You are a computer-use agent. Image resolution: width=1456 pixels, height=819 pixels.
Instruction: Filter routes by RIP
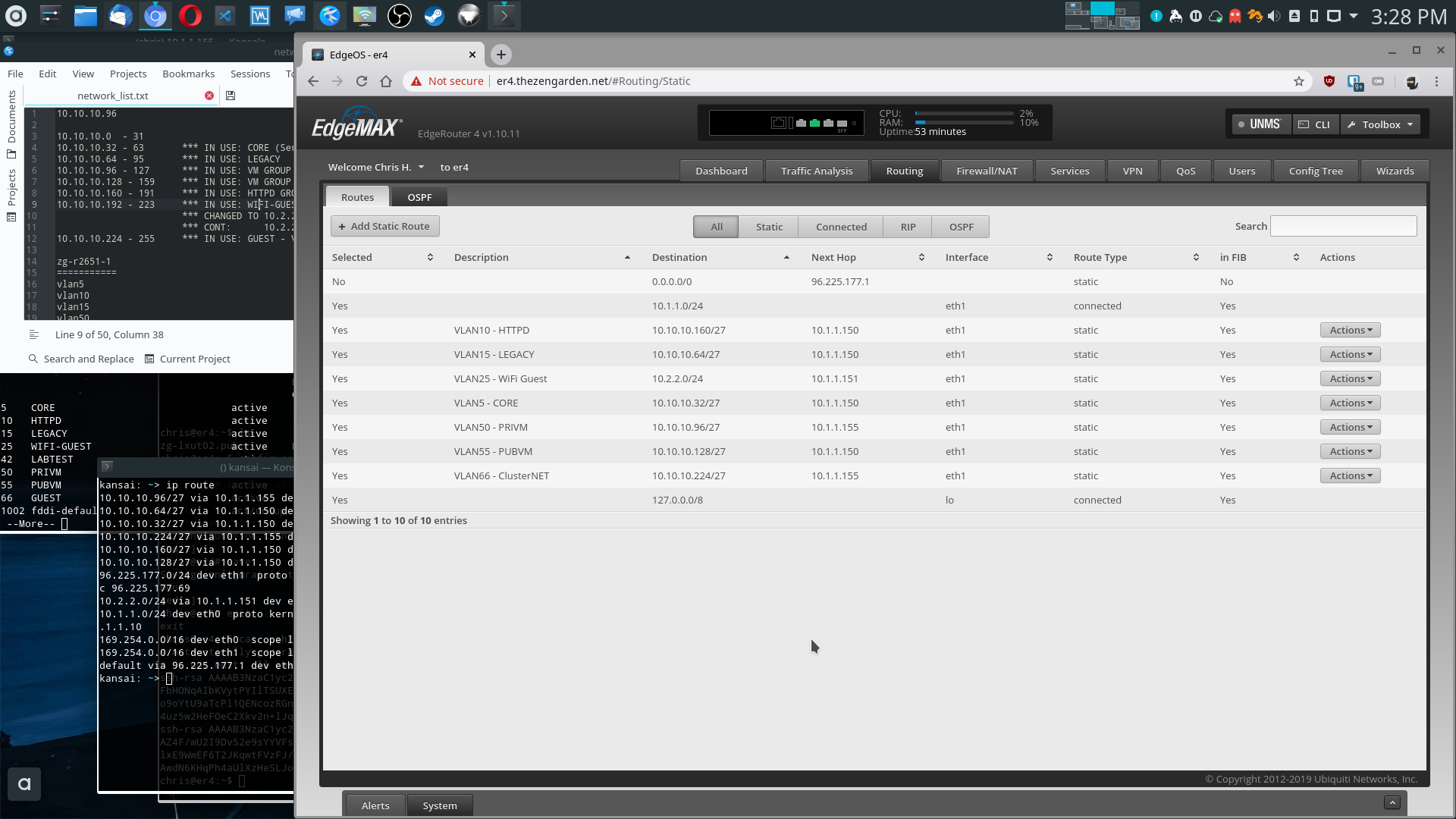[908, 227]
